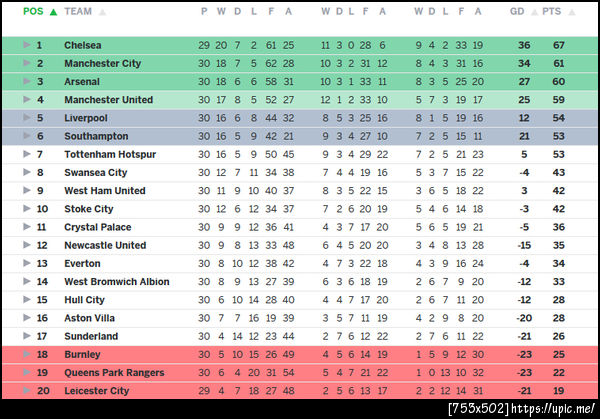
Task: Expand the Chelsea row details
Action: (x=26, y=45)
